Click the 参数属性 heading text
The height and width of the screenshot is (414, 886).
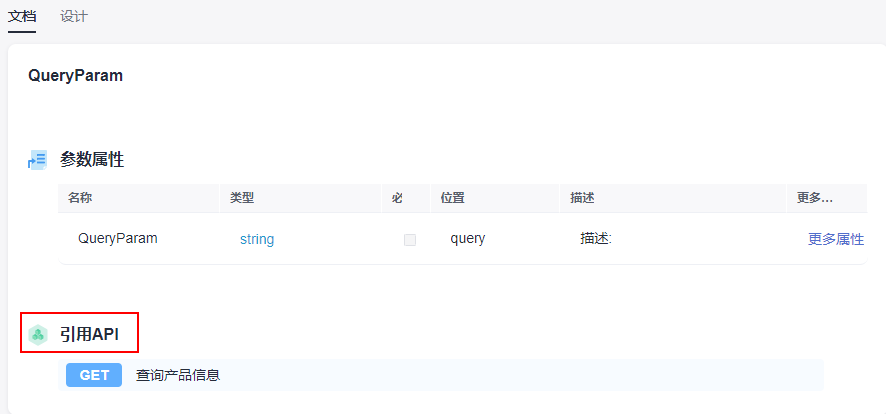(92, 160)
